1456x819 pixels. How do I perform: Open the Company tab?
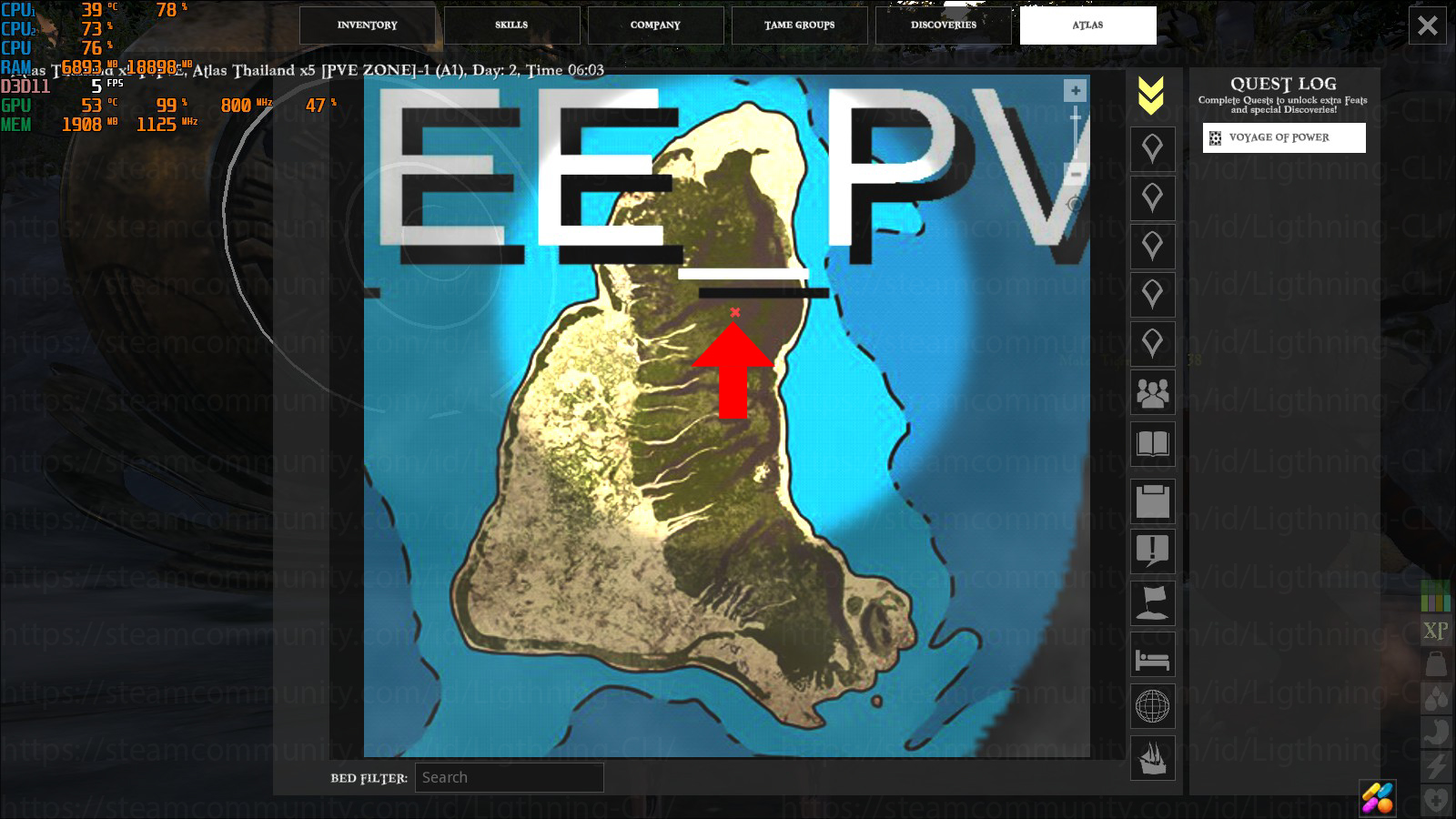point(655,25)
